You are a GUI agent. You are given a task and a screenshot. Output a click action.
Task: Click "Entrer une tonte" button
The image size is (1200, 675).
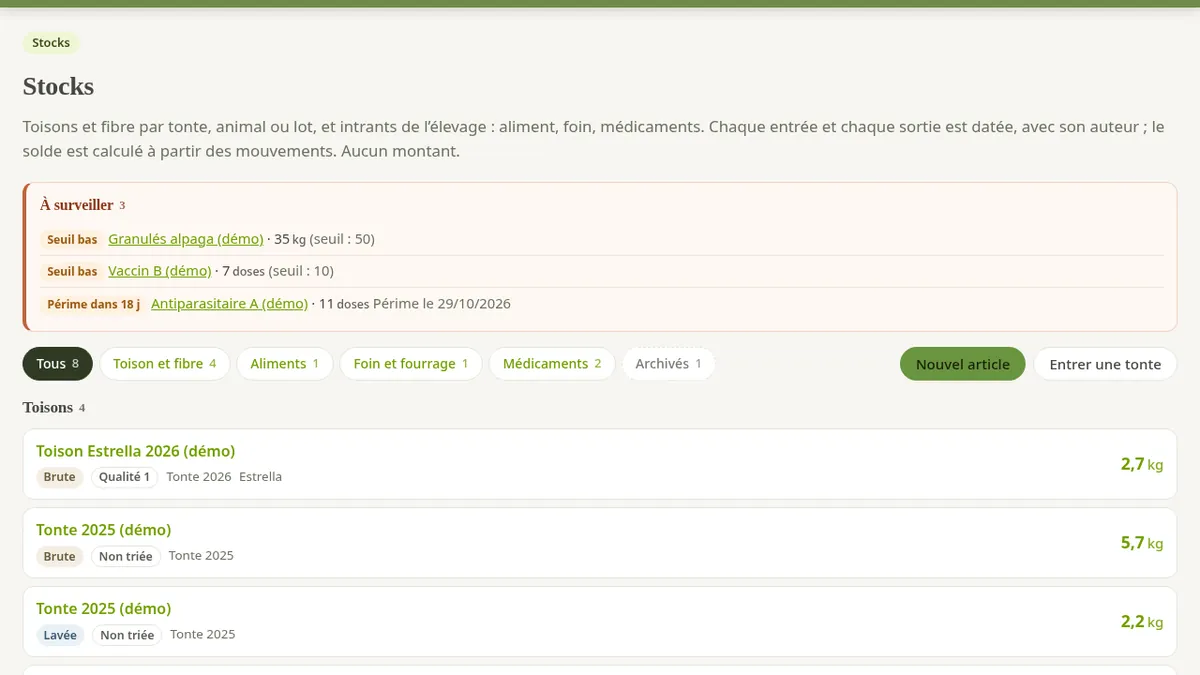click(1105, 365)
